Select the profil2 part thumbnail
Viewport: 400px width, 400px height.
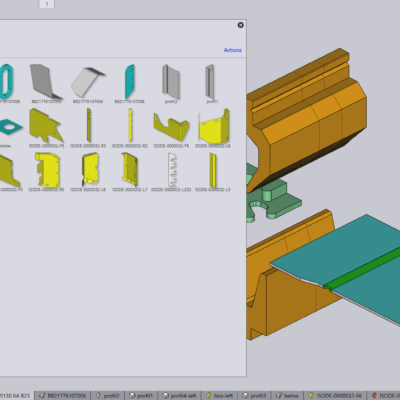[x=171, y=84]
